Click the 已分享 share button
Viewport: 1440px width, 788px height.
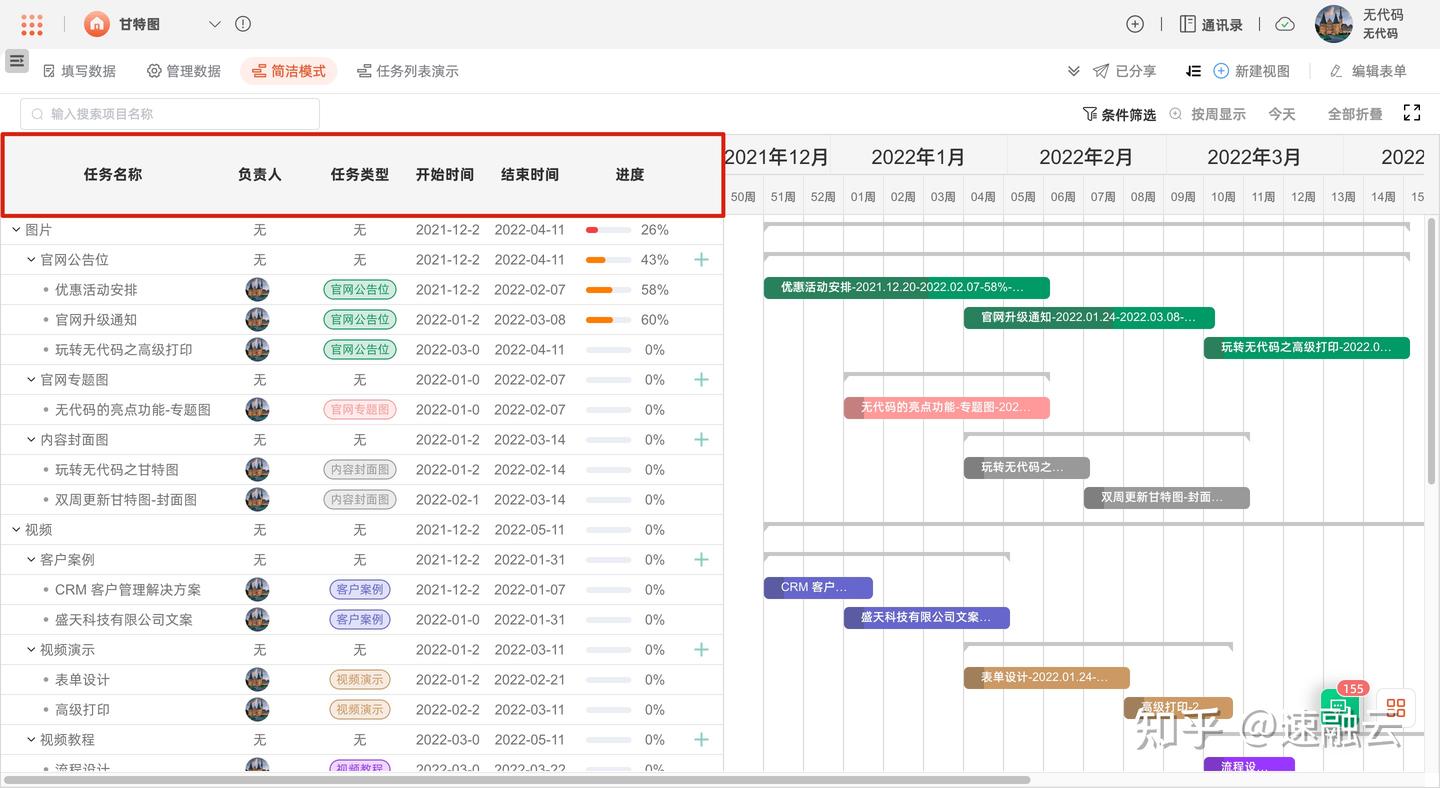[1125, 71]
